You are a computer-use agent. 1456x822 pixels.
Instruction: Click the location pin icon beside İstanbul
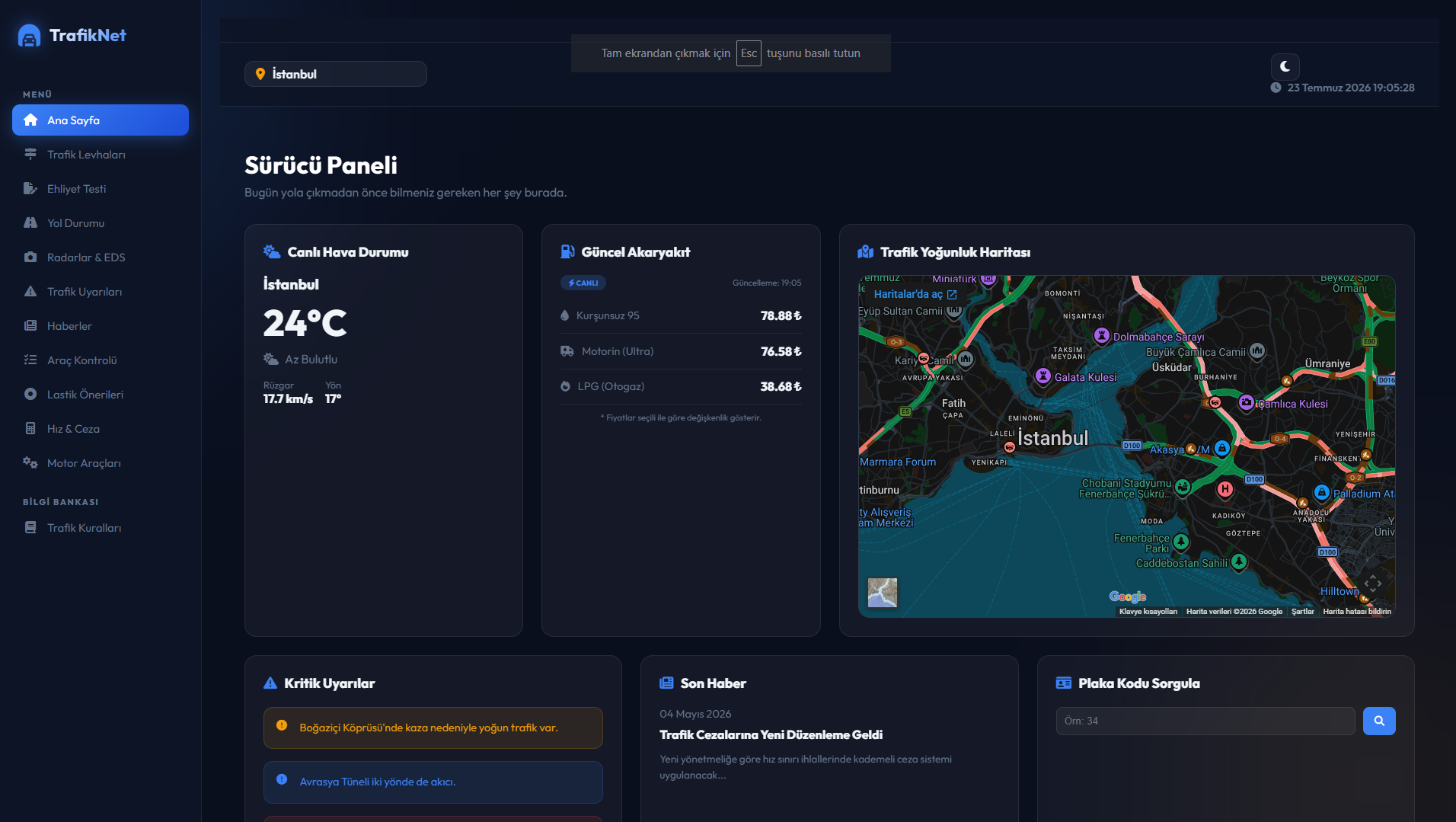tap(260, 74)
